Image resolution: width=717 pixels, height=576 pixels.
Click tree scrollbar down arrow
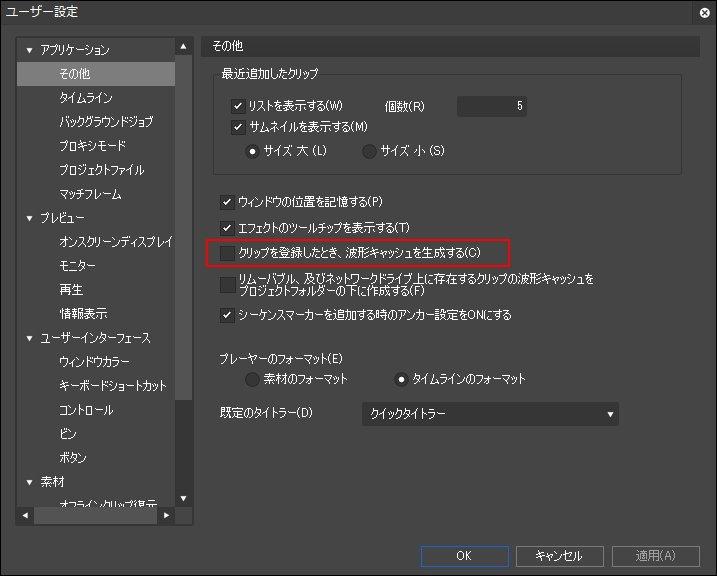pyautogui.click(x=183, y=499)
